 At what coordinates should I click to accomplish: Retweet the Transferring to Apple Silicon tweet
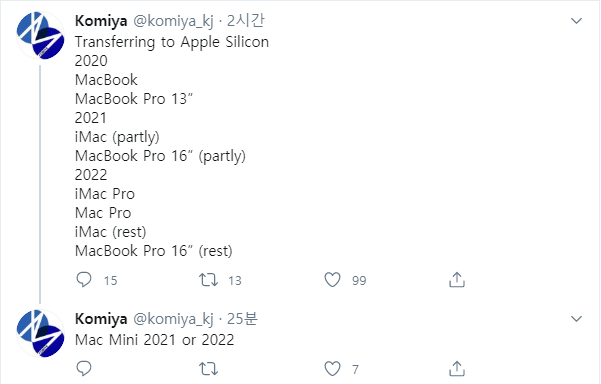coord(209,280)
